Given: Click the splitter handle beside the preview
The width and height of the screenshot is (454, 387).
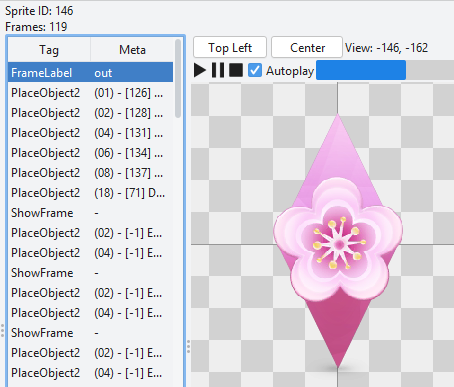Looking at the screenshot, I should (x=189, y=347).
